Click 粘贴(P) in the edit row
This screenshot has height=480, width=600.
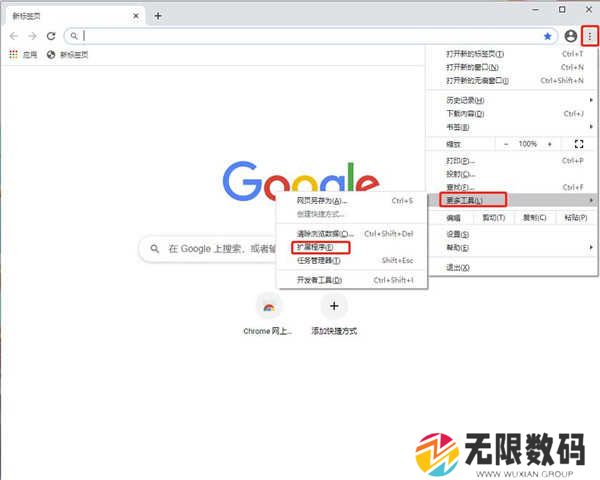tap(576, 218)
